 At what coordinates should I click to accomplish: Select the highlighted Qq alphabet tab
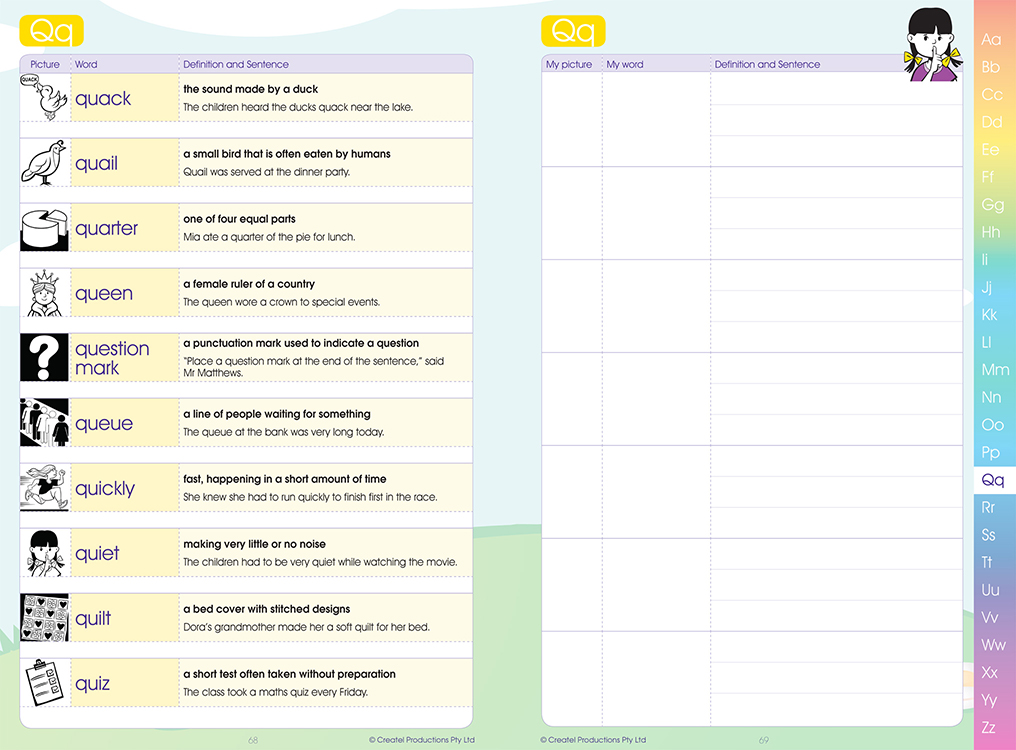tap(992, 481)
